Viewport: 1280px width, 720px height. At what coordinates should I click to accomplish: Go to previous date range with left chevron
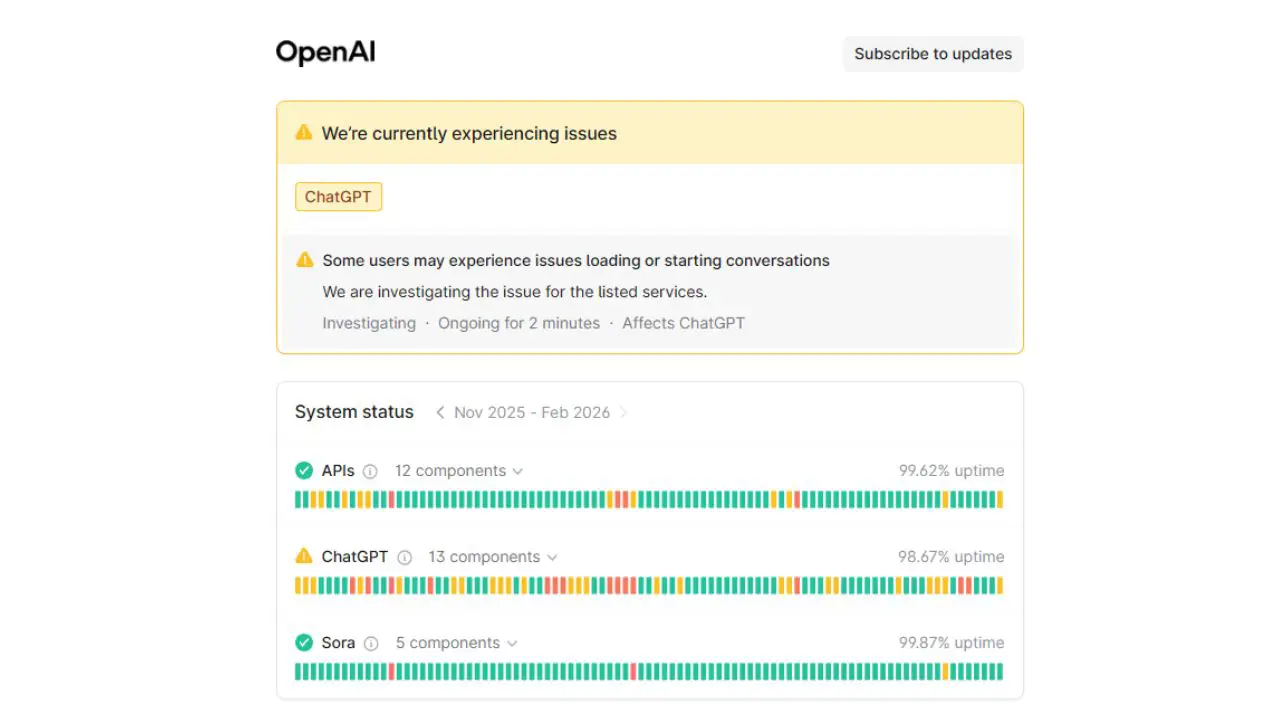coord(440,412)
